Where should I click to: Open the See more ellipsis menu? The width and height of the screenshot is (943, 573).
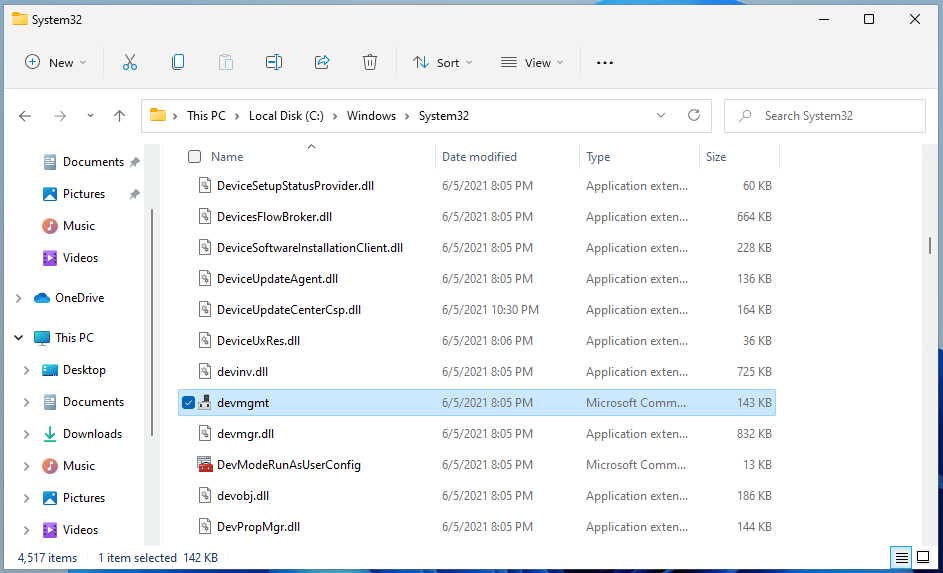click(x=604, y=62)
